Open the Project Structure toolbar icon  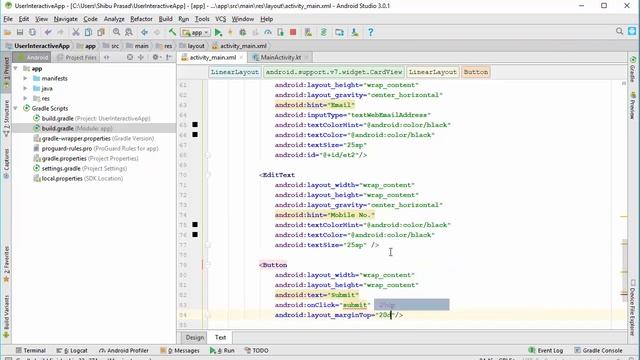339,32
